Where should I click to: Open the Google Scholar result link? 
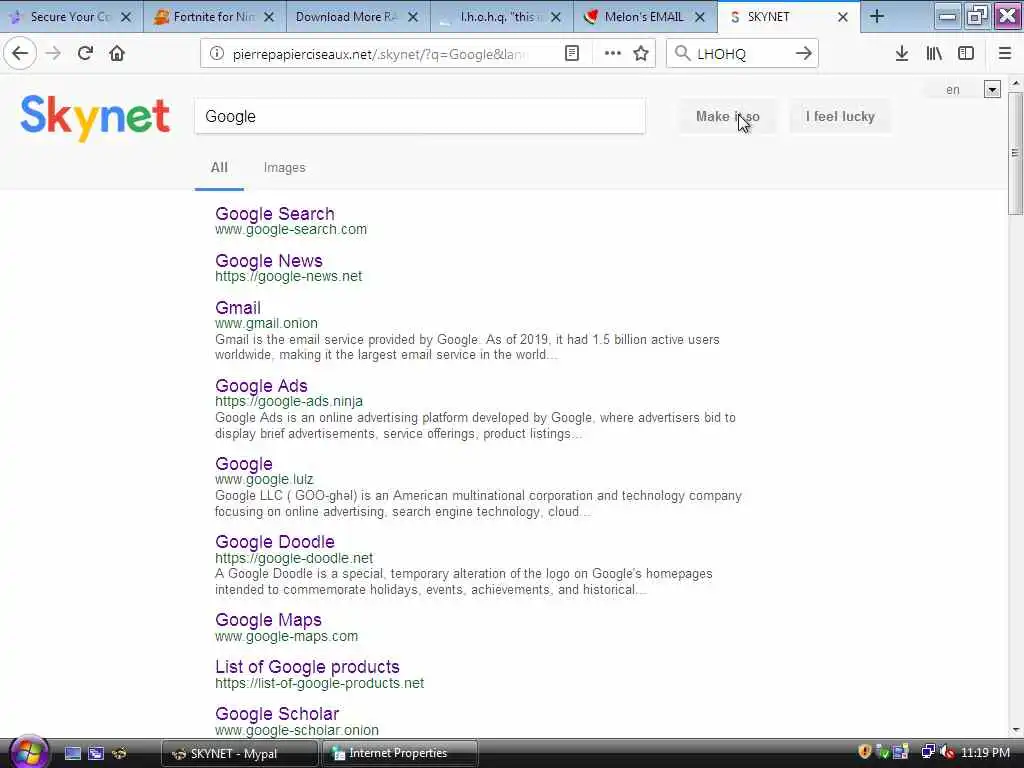[277, 714]
